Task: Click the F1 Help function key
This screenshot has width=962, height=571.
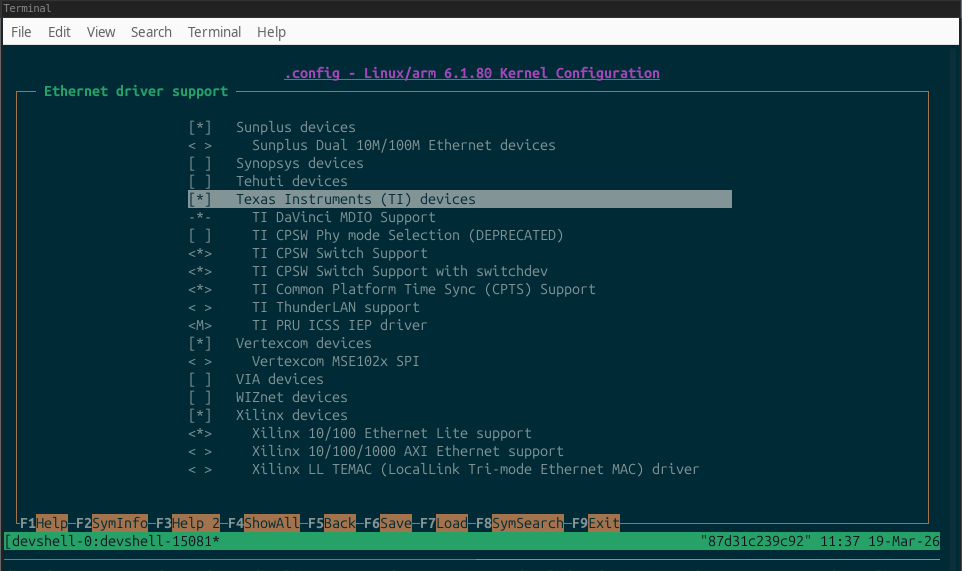Action: [x=44, y=523]
